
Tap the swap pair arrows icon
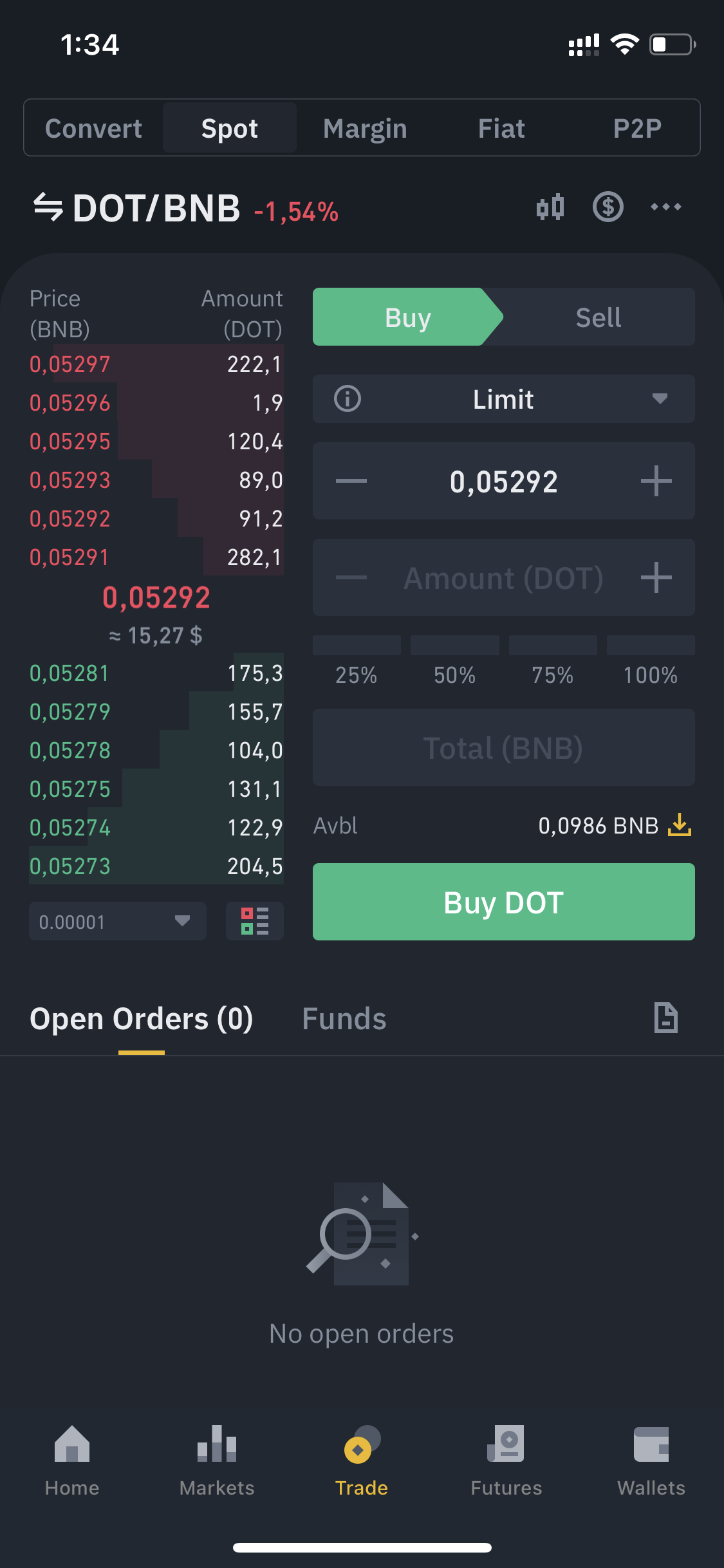coord(48,207)
